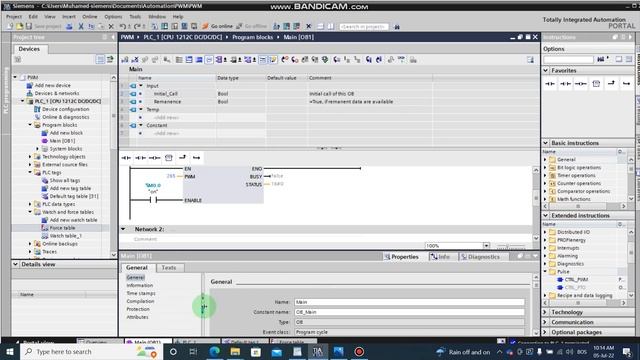
Task: Click CTRL_PWM instruction in Pulse folder
Action: point(576,280)
